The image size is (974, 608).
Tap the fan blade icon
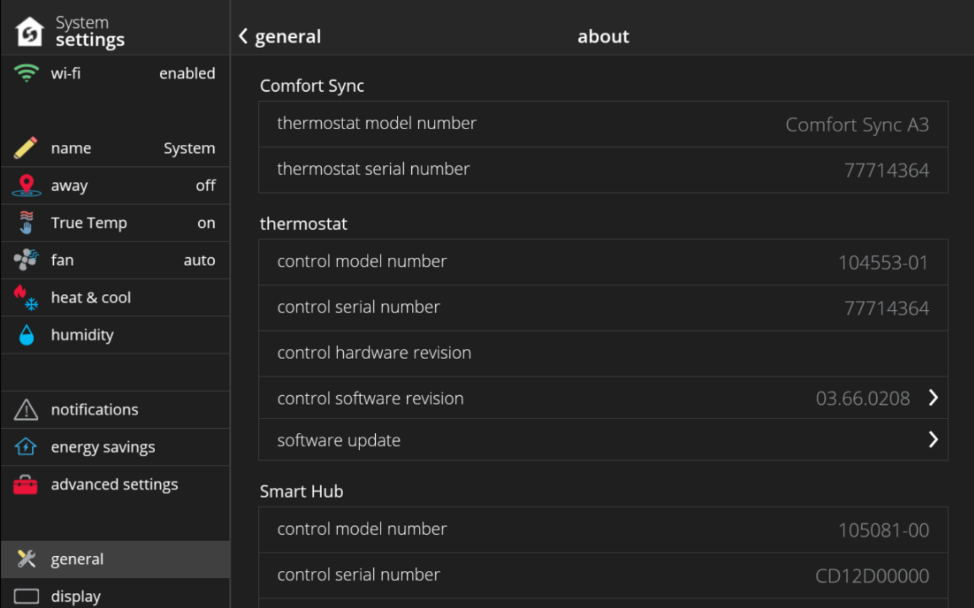point(26,260)
